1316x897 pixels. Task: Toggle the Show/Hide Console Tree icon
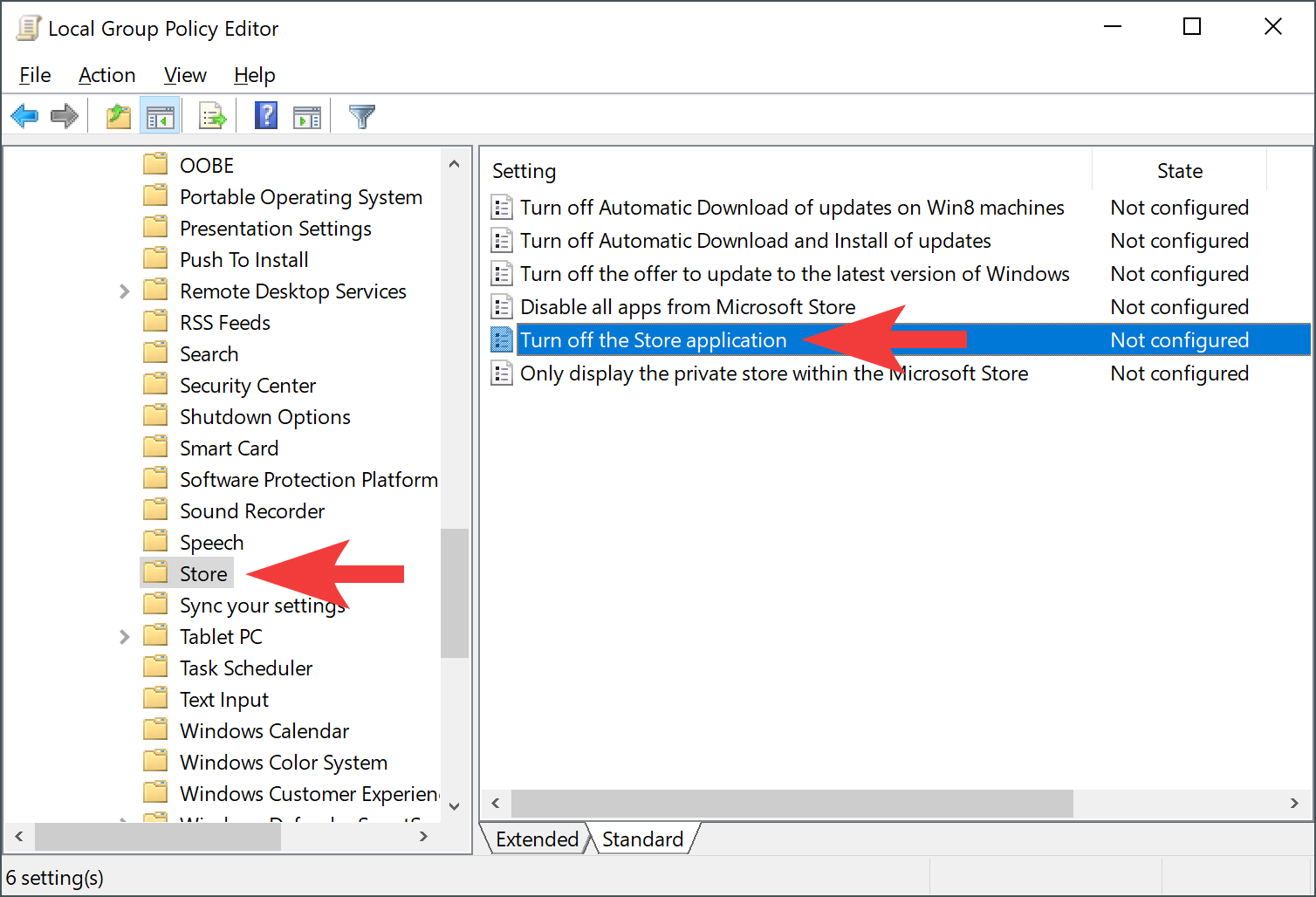[161, 116]
